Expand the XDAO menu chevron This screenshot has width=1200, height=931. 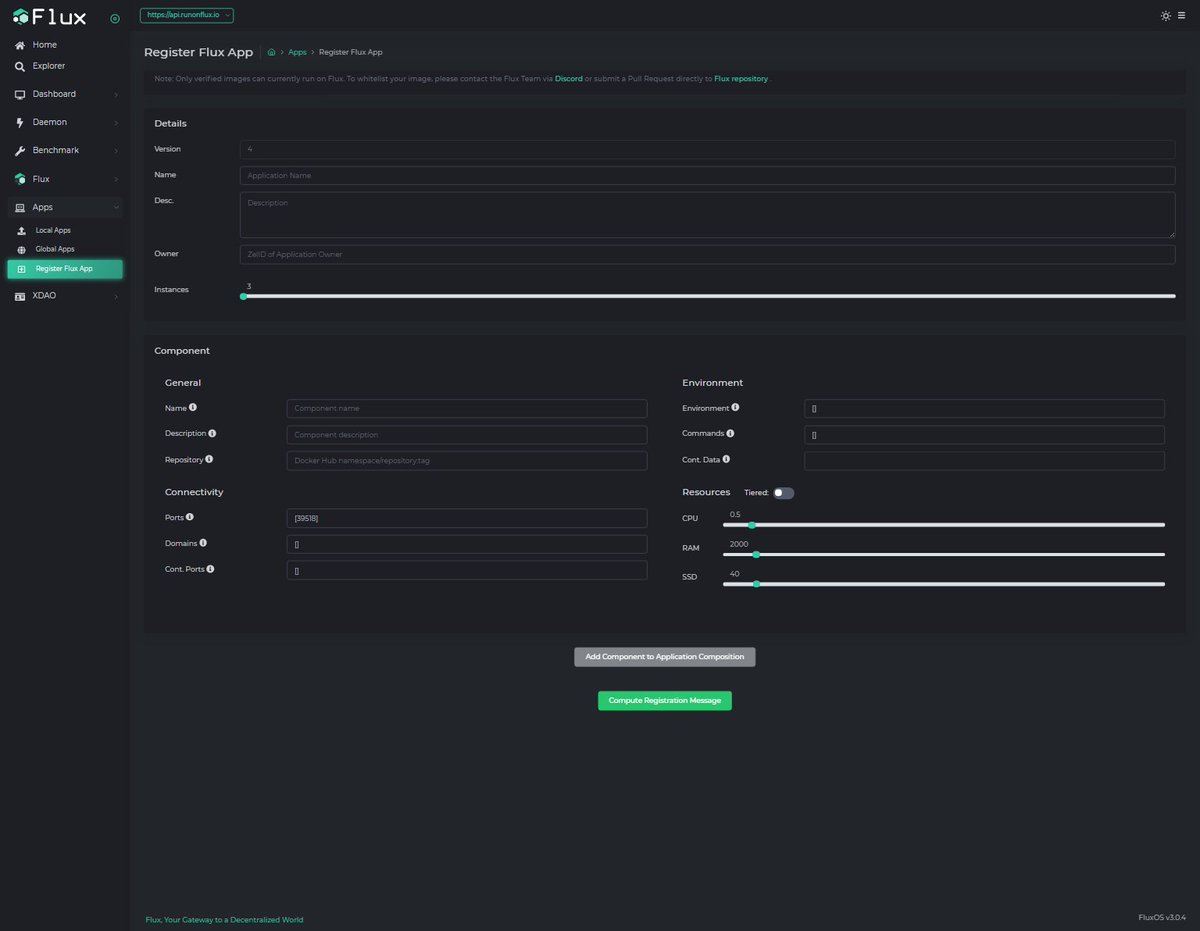116,296
